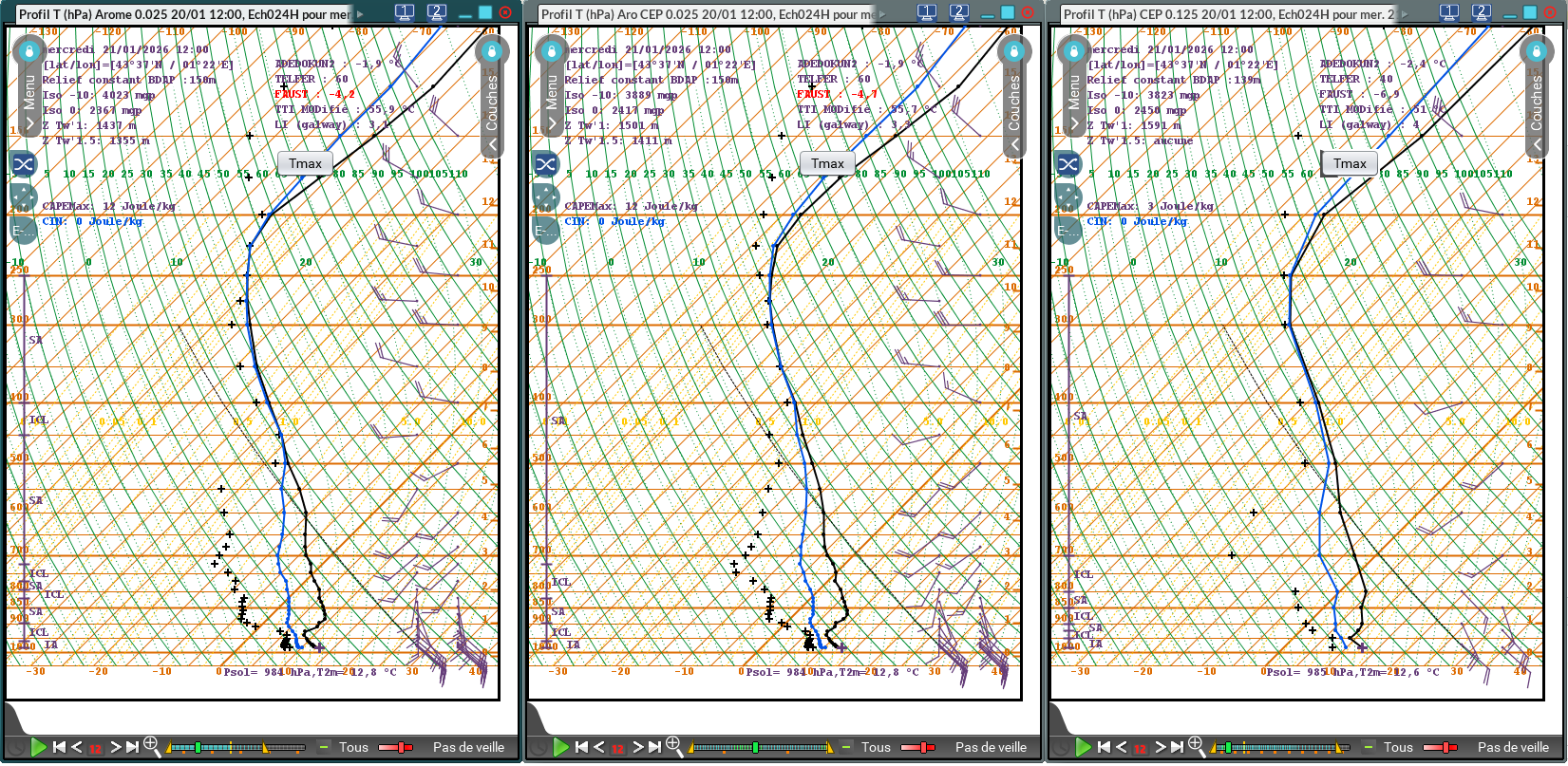This screenshot has width=1568, height=766.
Task: Expand the Couches side panel in the Arome window
Action: pyautogui.click(x=491, y=144)
